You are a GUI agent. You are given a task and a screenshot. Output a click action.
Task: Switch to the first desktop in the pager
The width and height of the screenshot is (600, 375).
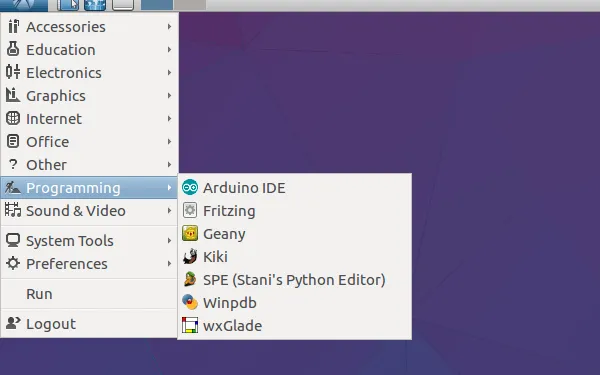tap(157, 5)
